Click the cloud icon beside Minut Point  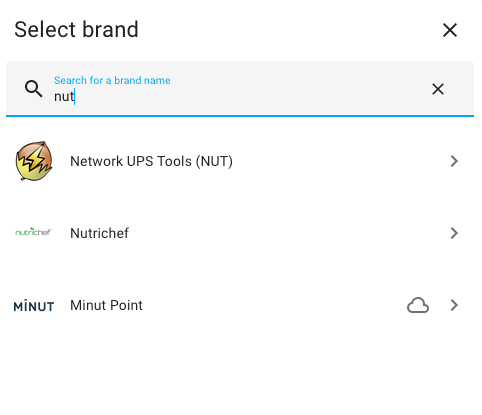(418, 305)
